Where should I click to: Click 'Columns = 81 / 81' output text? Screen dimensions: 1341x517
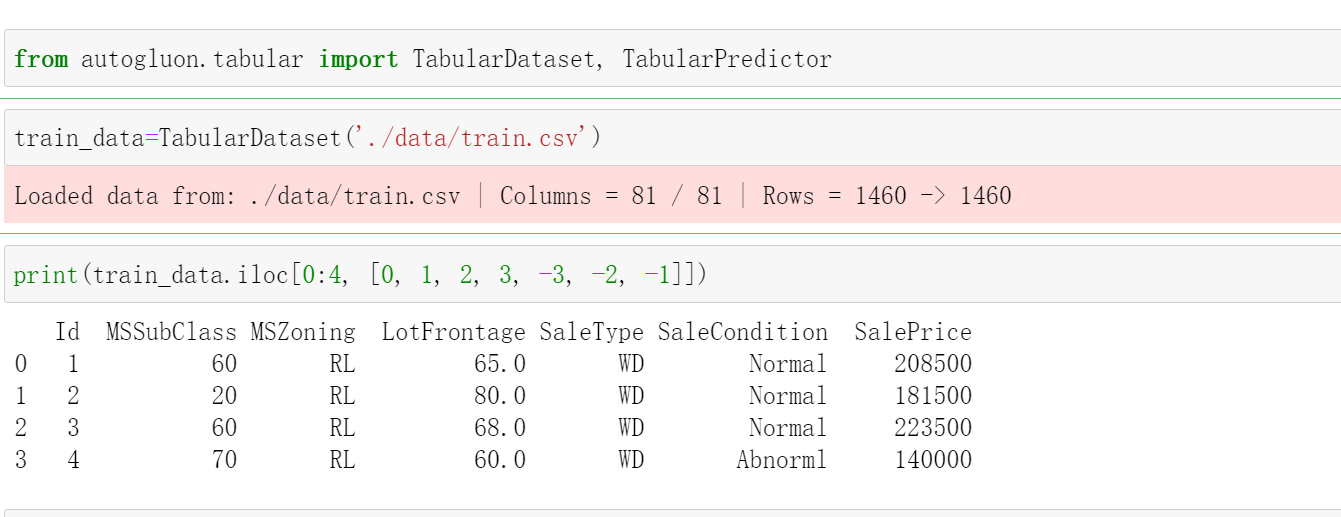click(610, 196)
